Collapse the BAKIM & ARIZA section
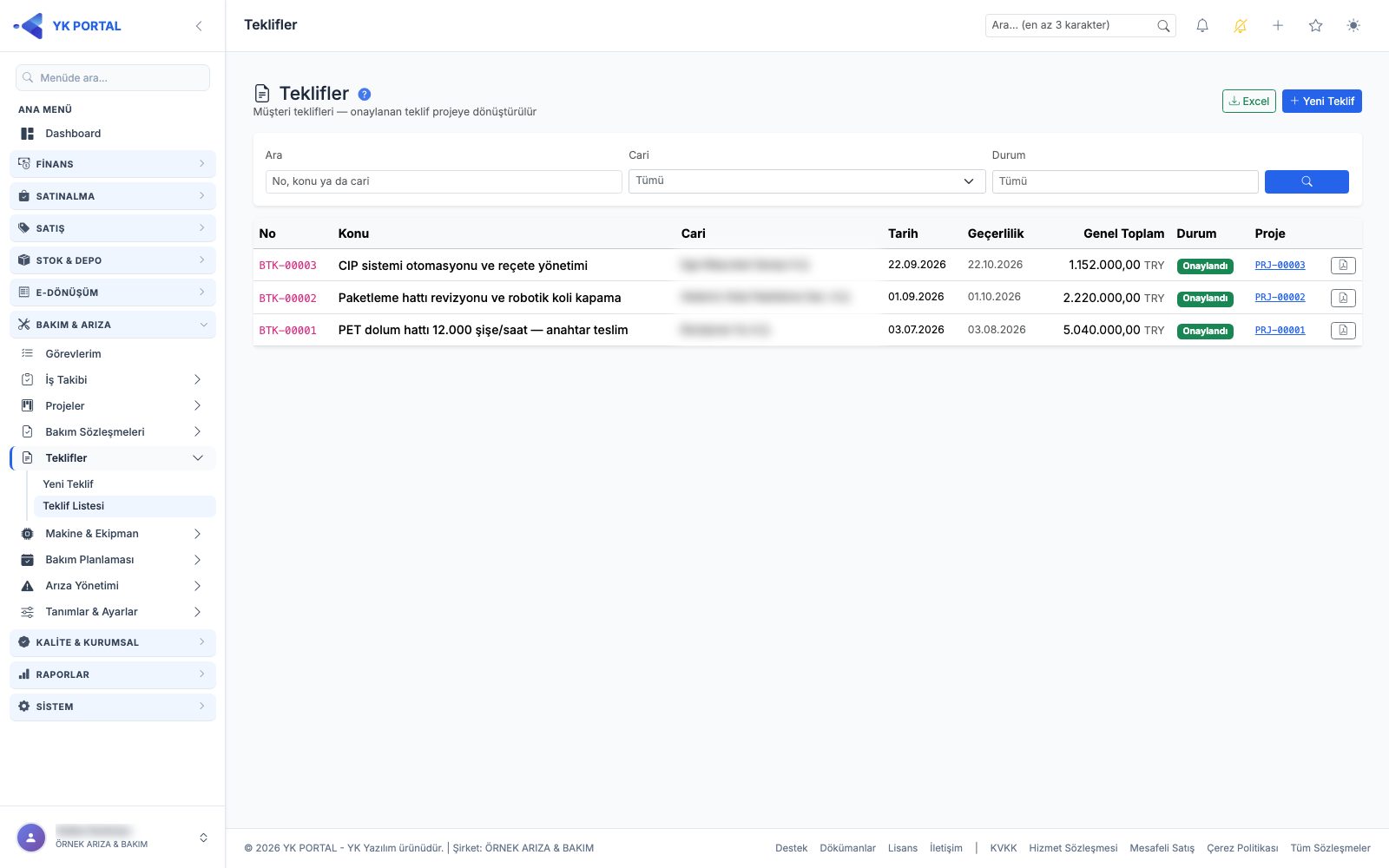Screen dimensions: 1389x868 tap(113, 325)
